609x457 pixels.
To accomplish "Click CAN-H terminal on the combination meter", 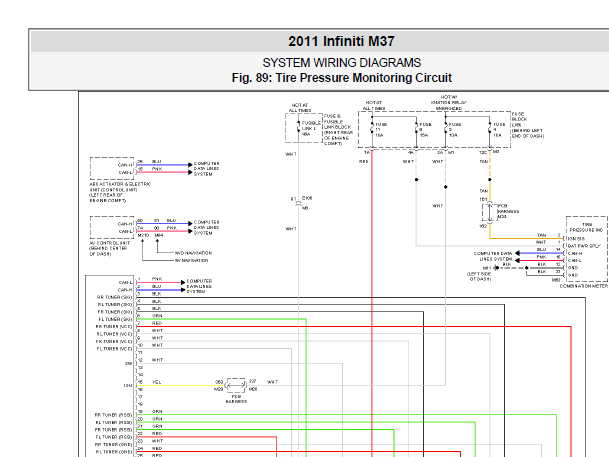I will tap(575, 253).
